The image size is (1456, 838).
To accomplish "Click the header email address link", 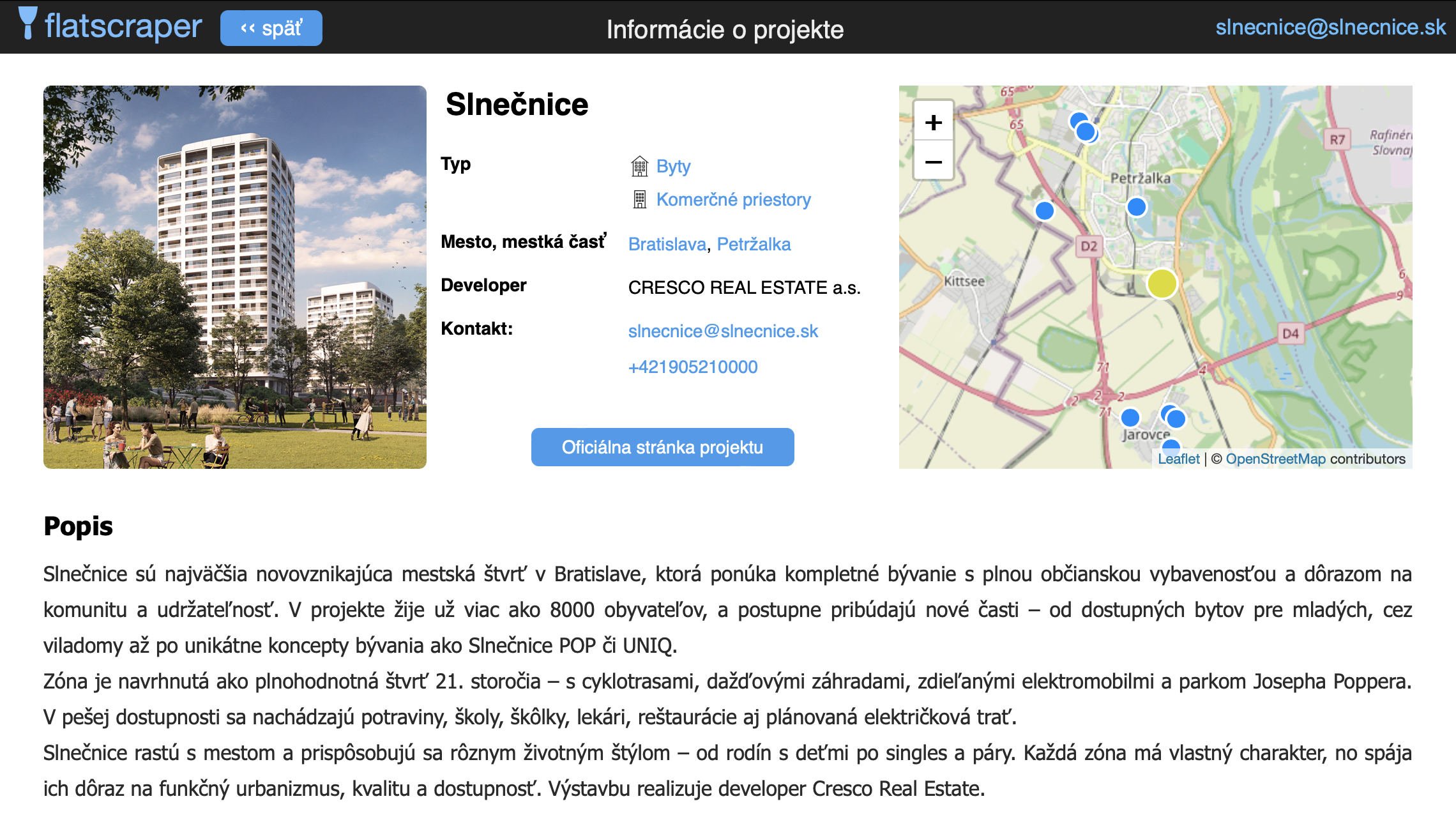I will tap(1330, 27).
